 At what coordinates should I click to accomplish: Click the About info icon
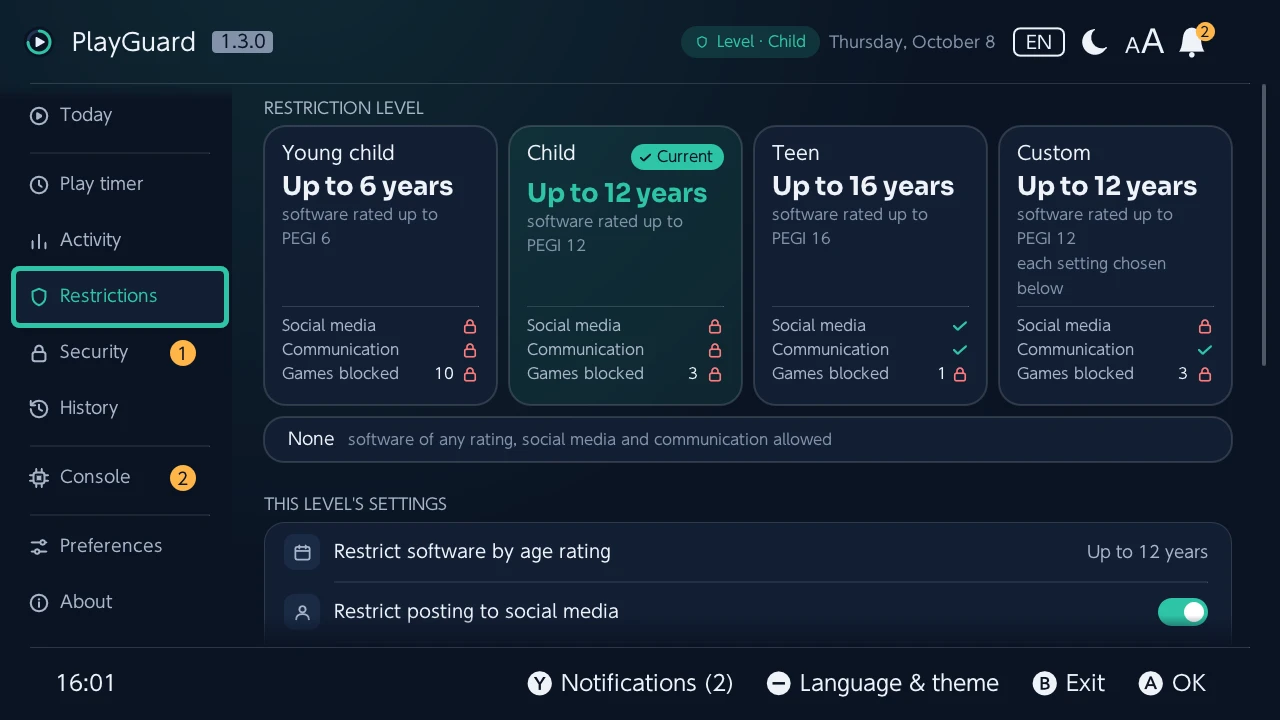coord(39,602)
